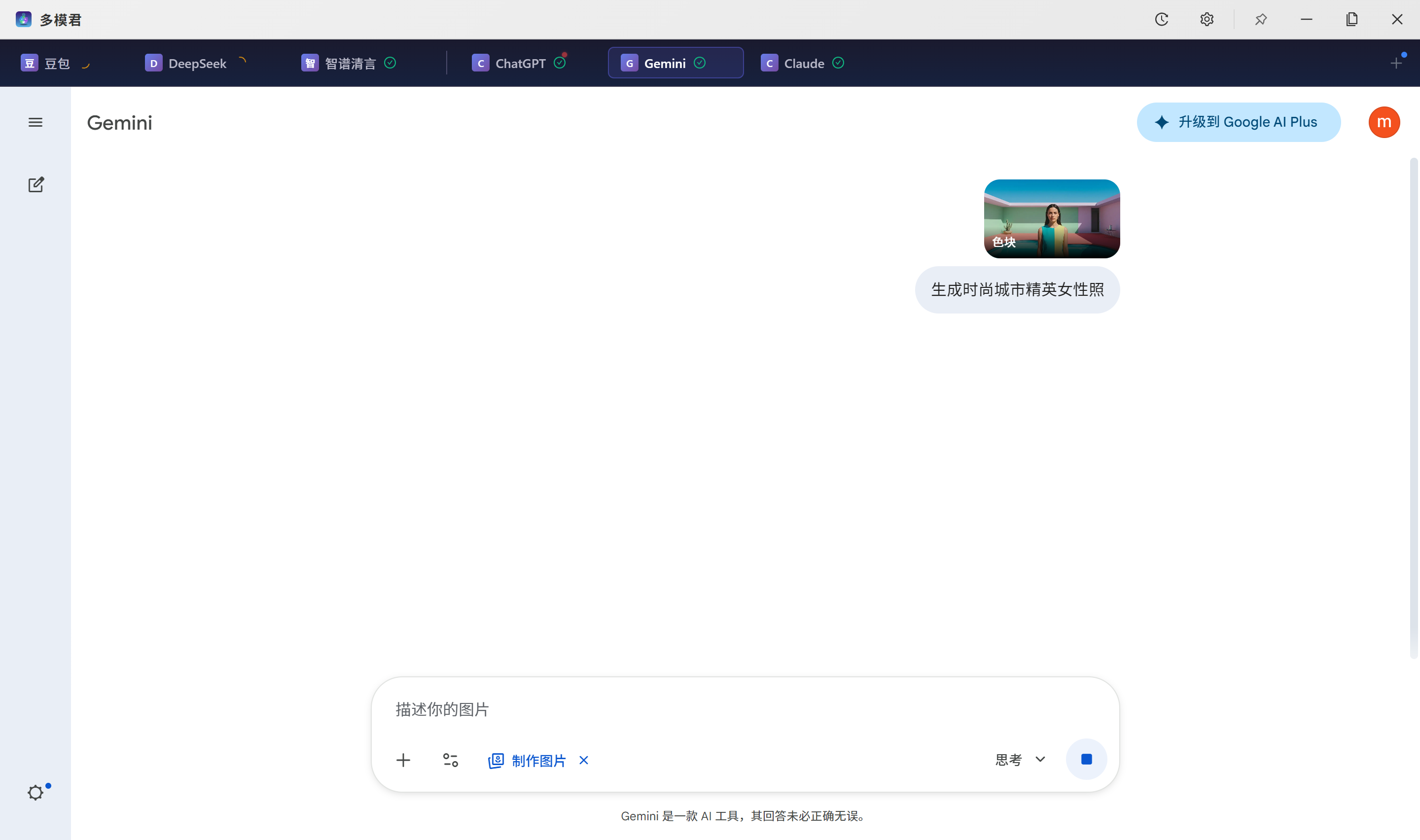The image size is (1420, 840).
Task: Click the Gemini title text
Action: tap(119, 123)
